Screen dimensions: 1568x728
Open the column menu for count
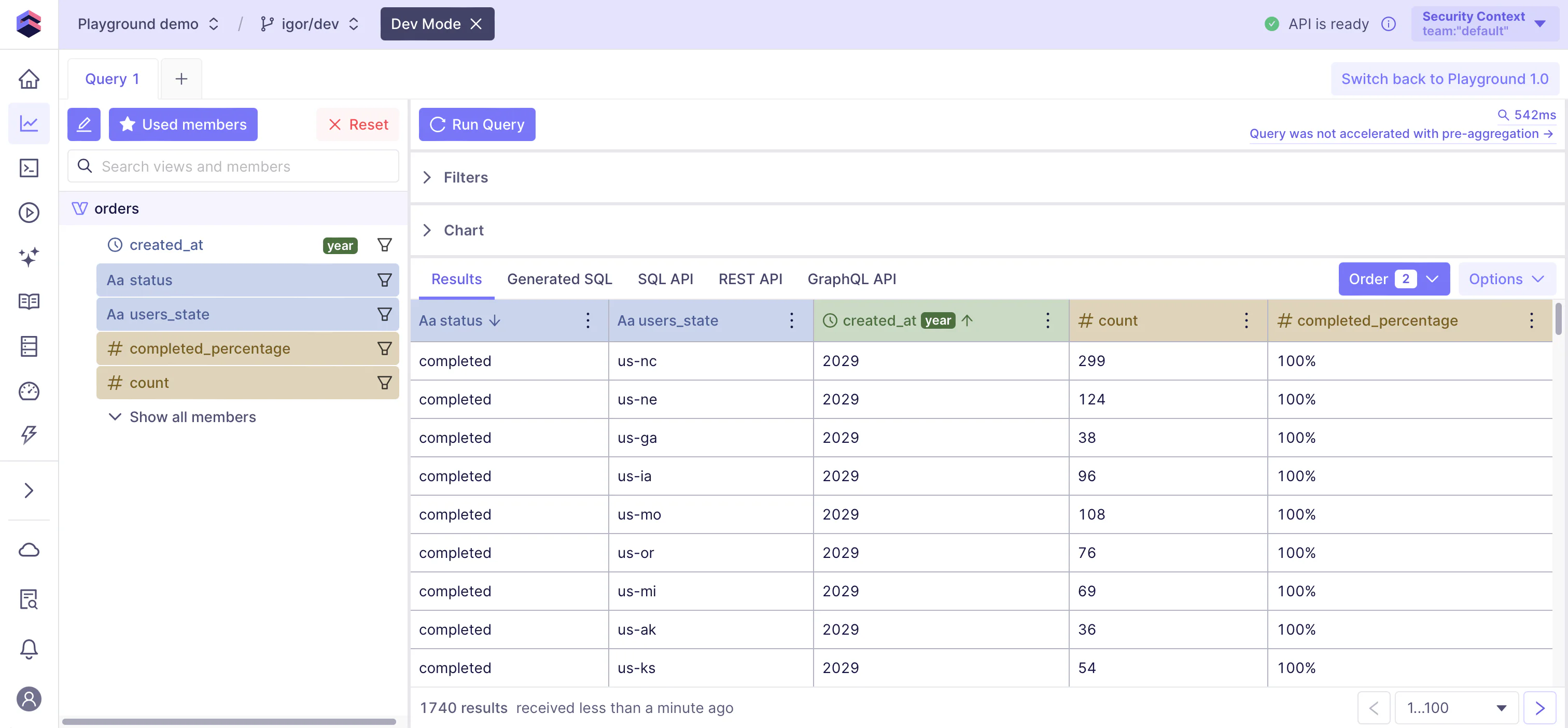pos(1246,321)
